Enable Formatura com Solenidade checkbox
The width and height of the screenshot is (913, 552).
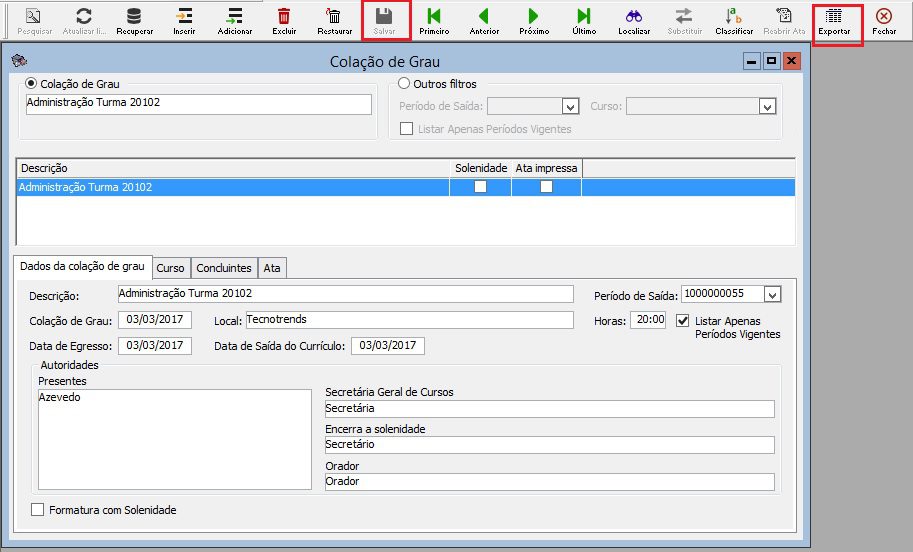tap(39, 510)
